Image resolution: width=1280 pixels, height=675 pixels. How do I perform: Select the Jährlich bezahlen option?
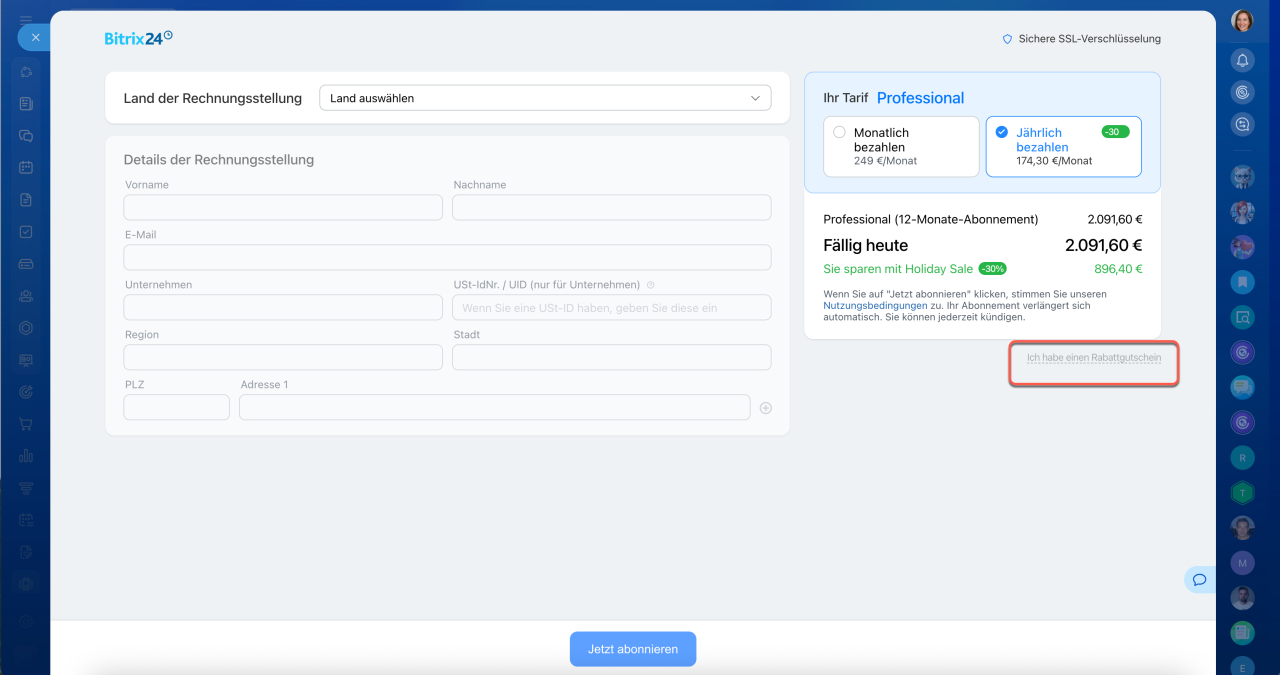coord(1002,133)
